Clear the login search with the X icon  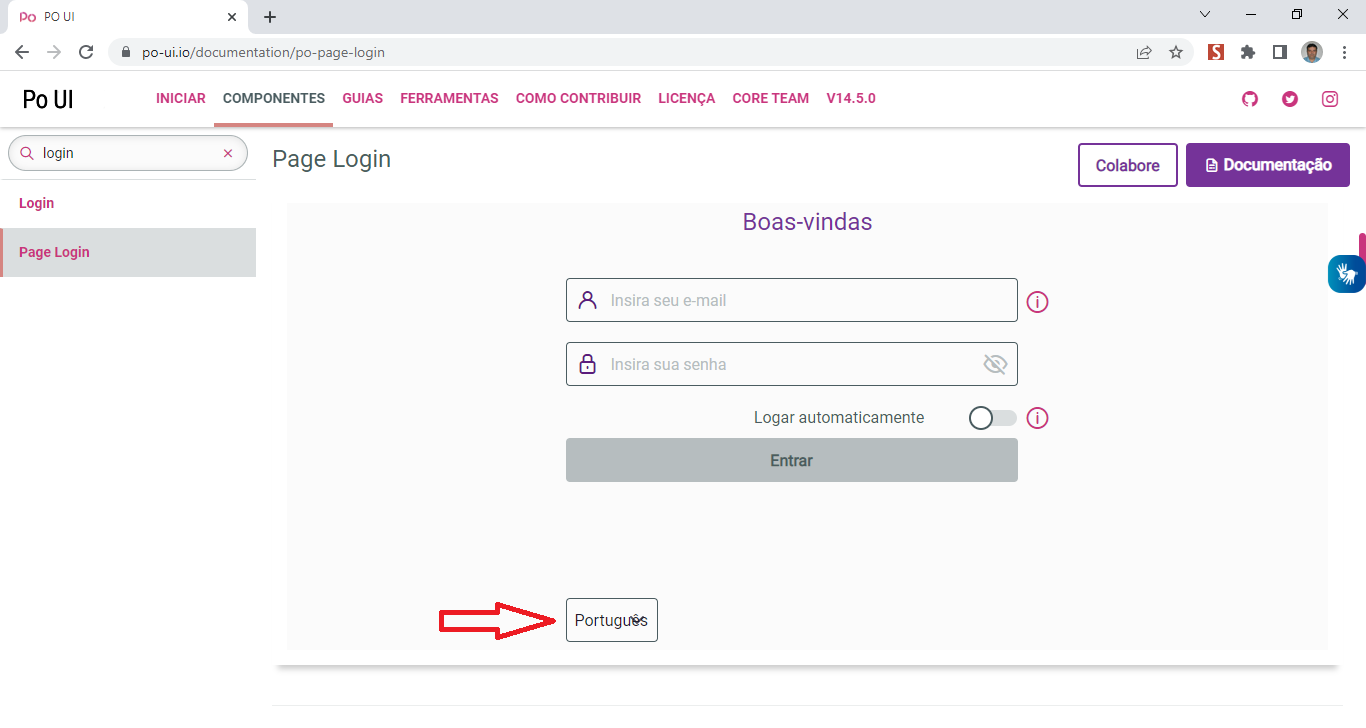pyautogui.click(x=228, y=152)
